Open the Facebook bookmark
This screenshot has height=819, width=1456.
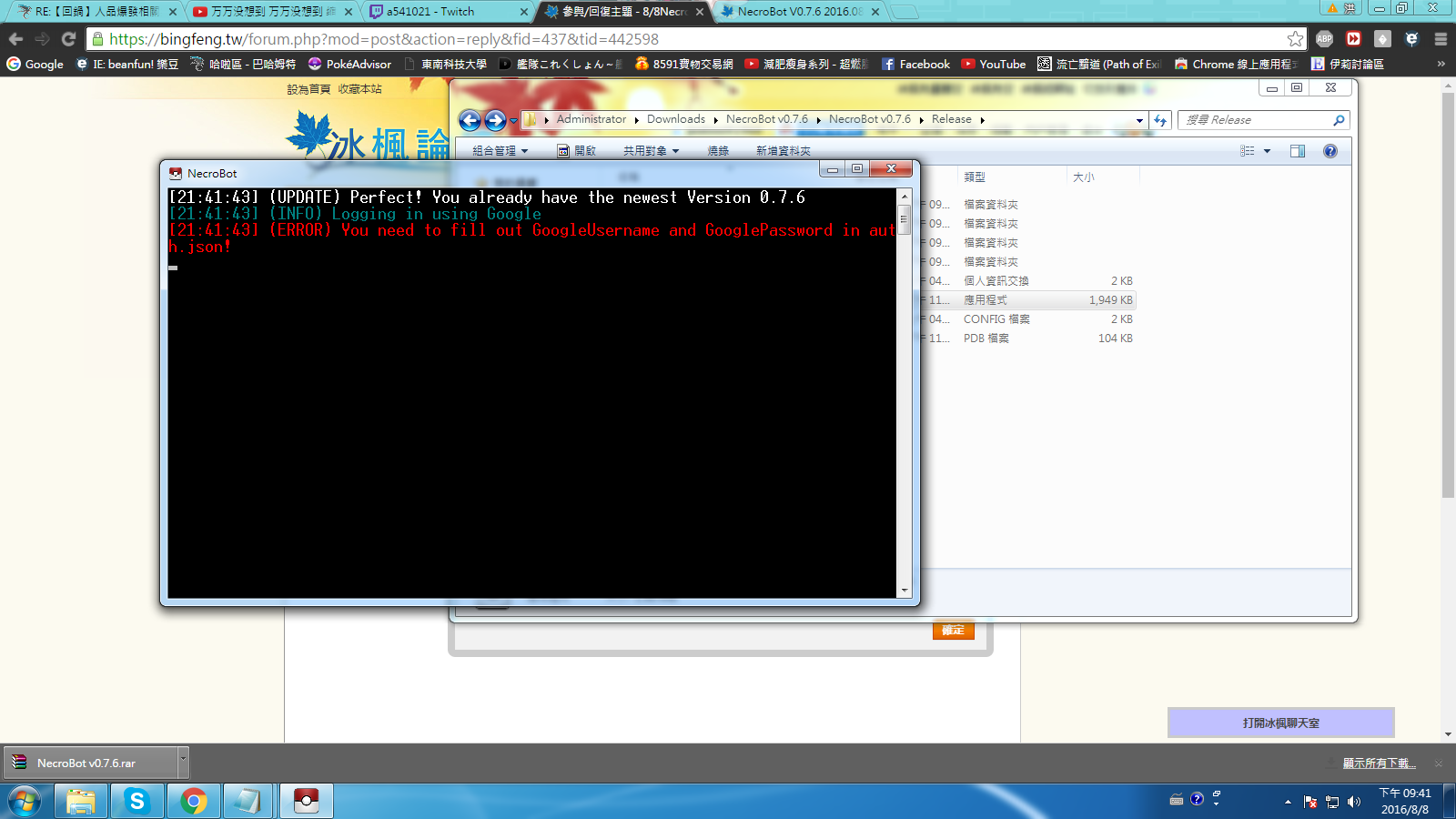pyautogui.click(x=915, y=65)
